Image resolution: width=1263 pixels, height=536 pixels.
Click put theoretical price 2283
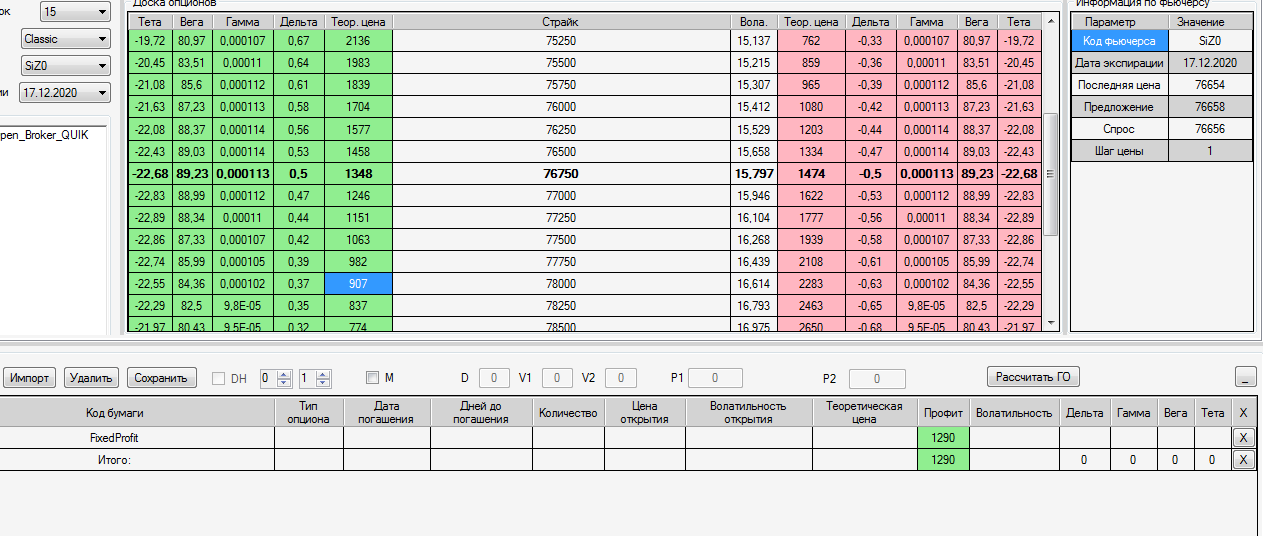pos(811,283)
